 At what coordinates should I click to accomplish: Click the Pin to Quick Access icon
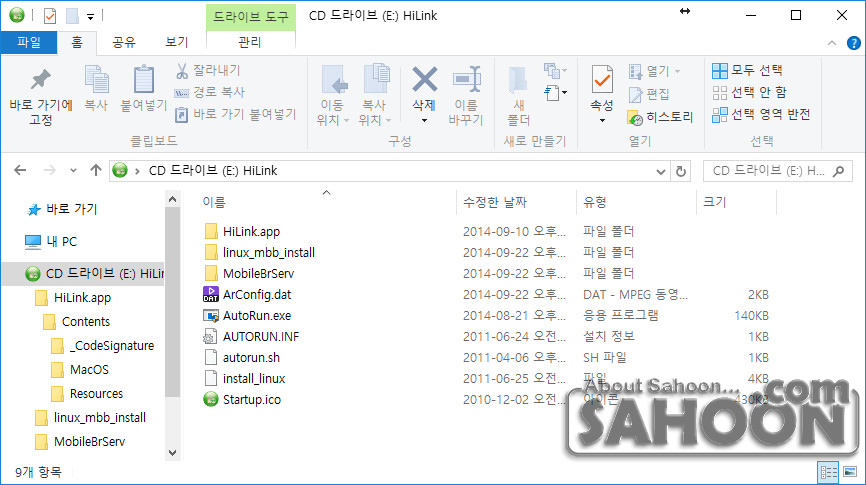coord(41,81)
